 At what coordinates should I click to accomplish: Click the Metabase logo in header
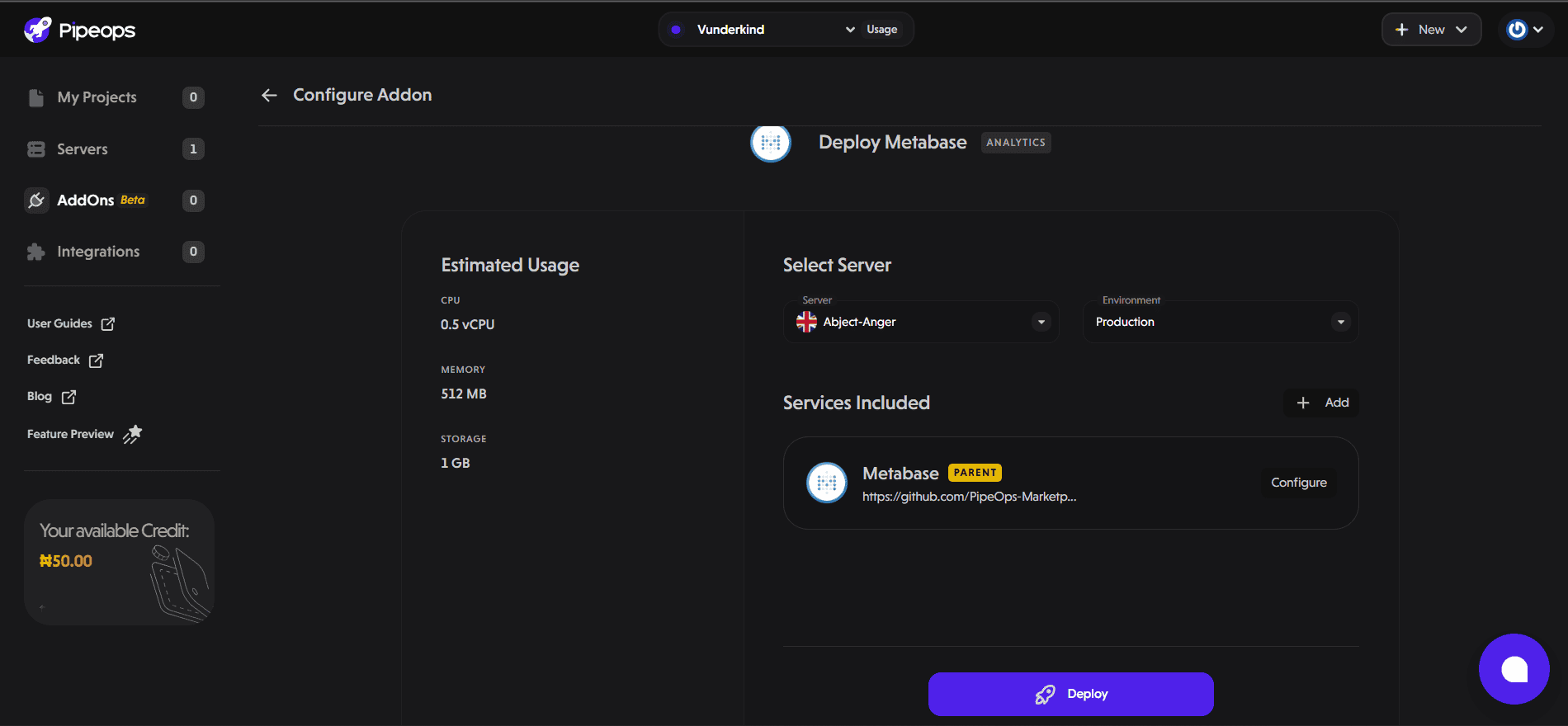771,143
